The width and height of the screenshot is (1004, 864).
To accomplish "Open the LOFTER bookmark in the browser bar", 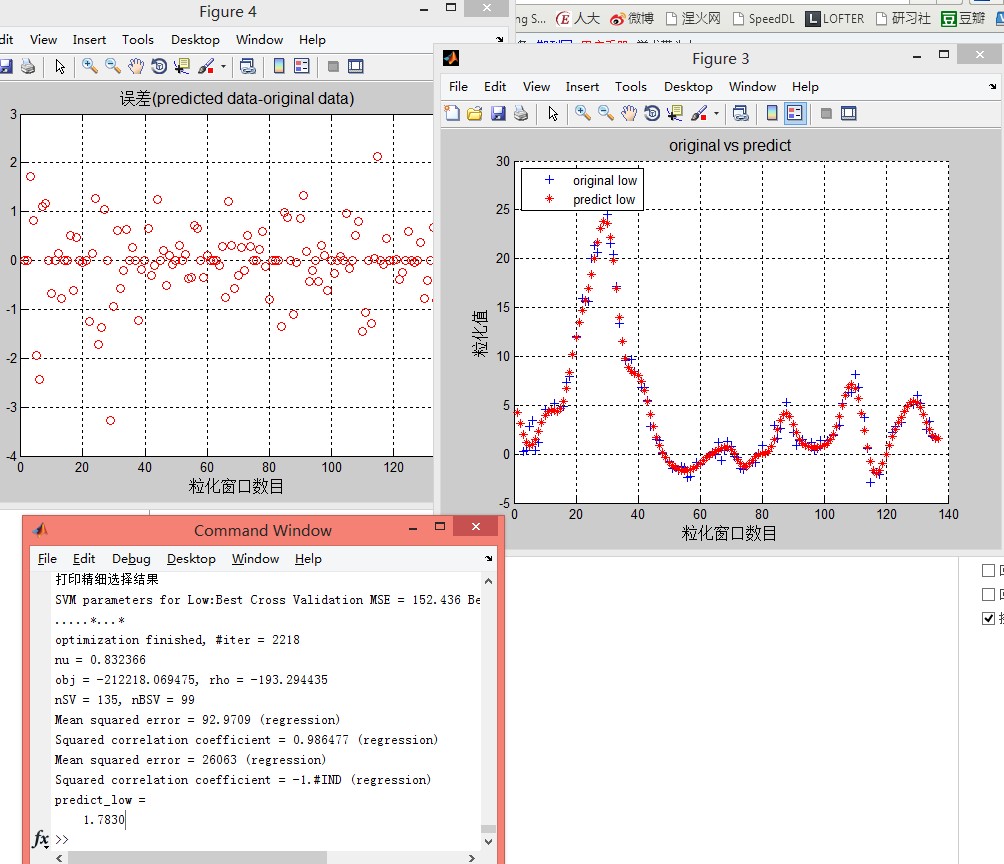I will click(834, 17).
